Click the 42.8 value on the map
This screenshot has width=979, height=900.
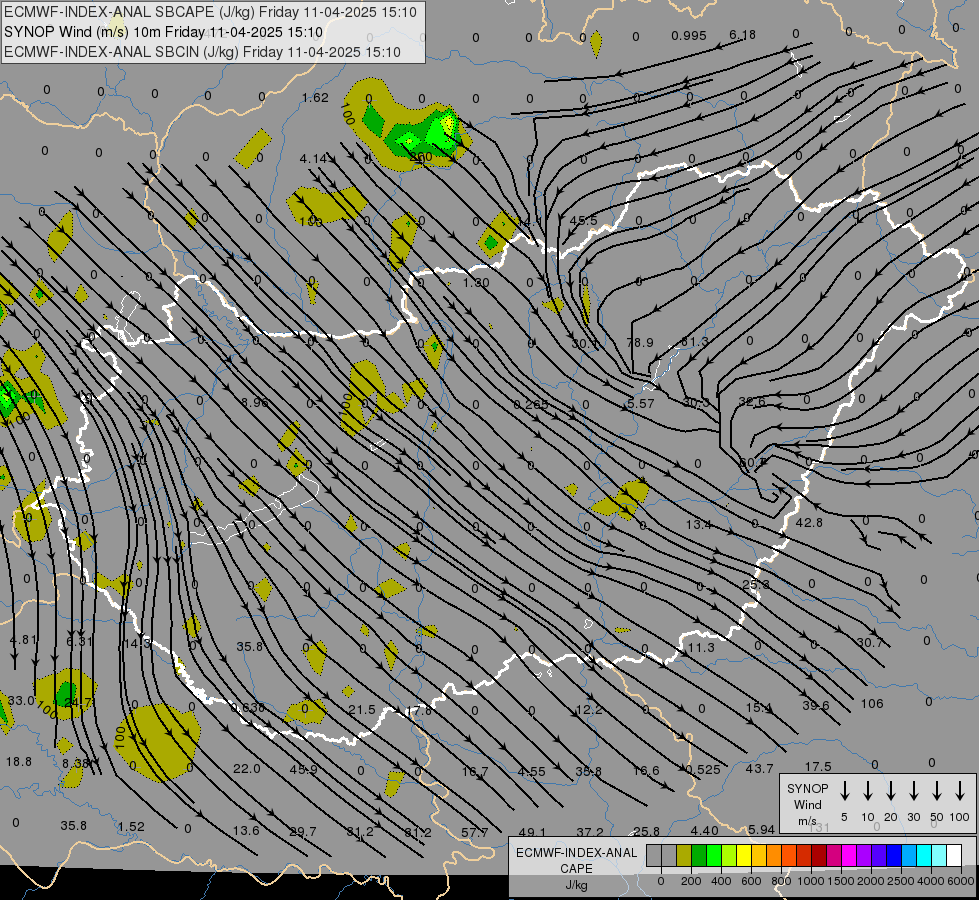pos(809,522)
